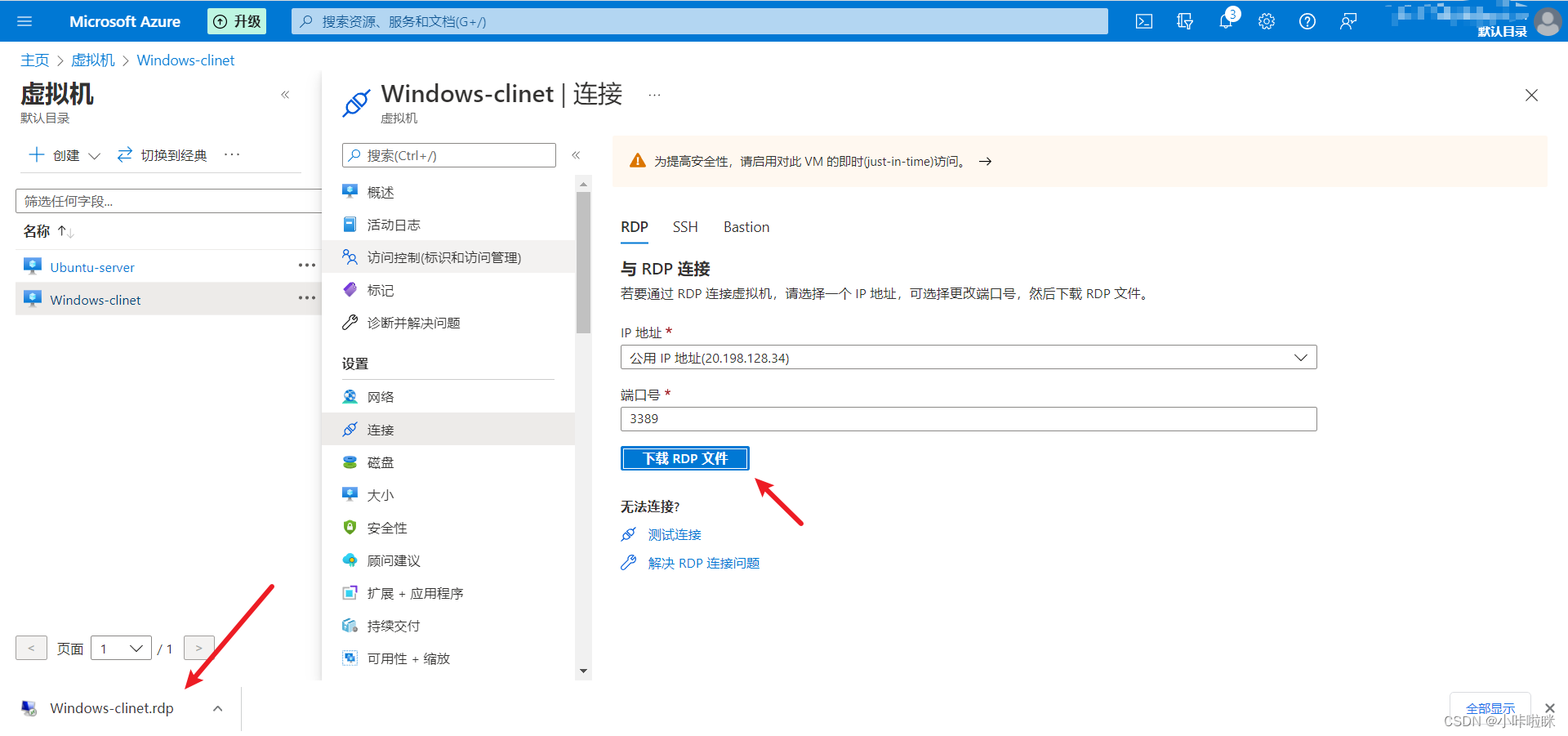Click the resource menu scrollbar thumb
Image resolution: width=1568 pixels, height=736 pixels.
(x=583, y=262)
